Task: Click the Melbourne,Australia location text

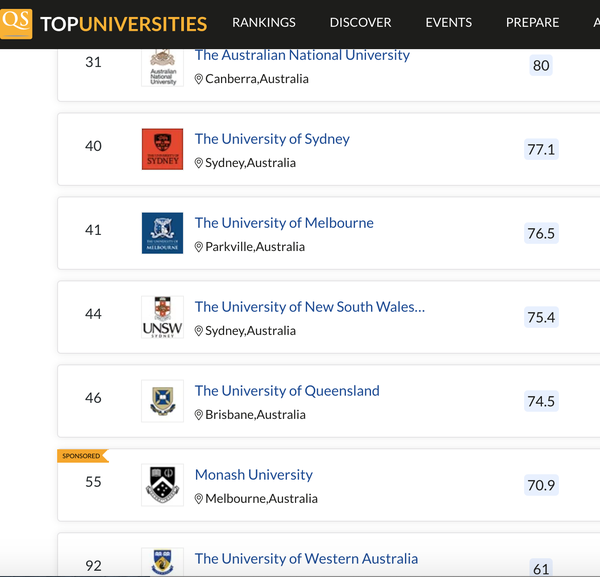Action: (x=261, y=499)
